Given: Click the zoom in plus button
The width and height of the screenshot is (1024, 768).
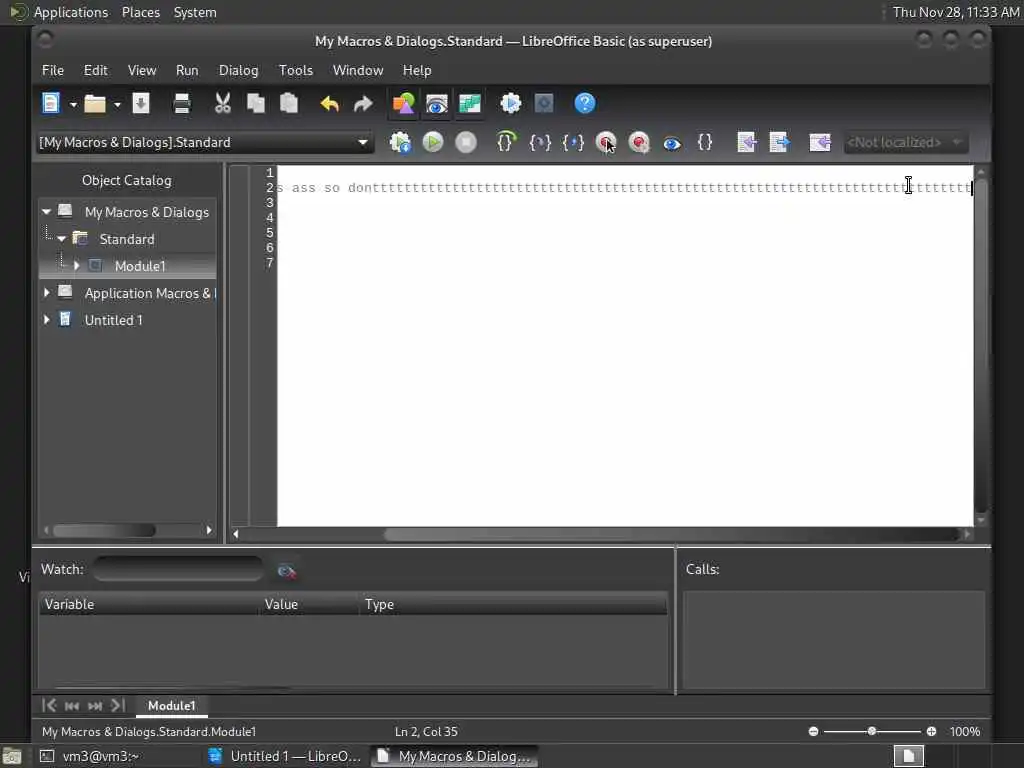Looking at the screenshot, I should tap(931, 731).
